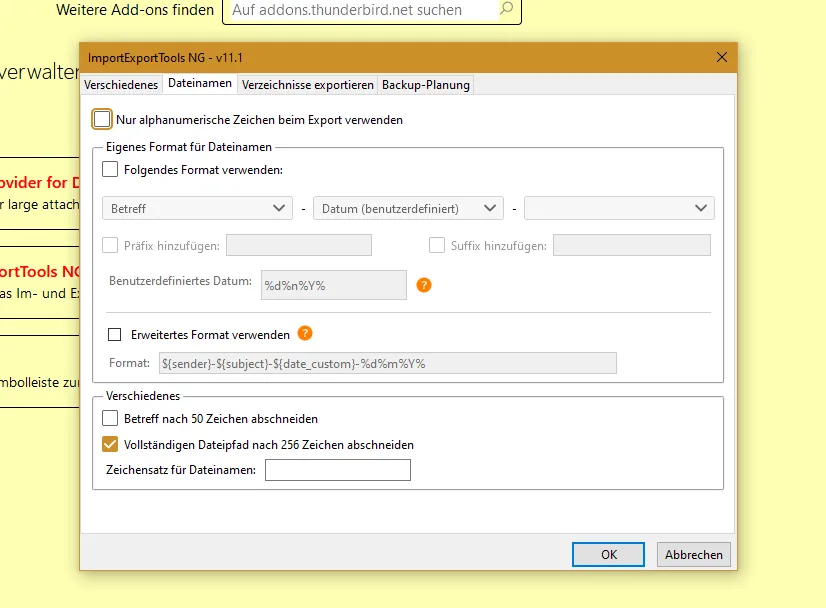The width and height of the screenshot is (826, 608).
Task: Confirm with the OK button
Action: [x=608, y=554]
